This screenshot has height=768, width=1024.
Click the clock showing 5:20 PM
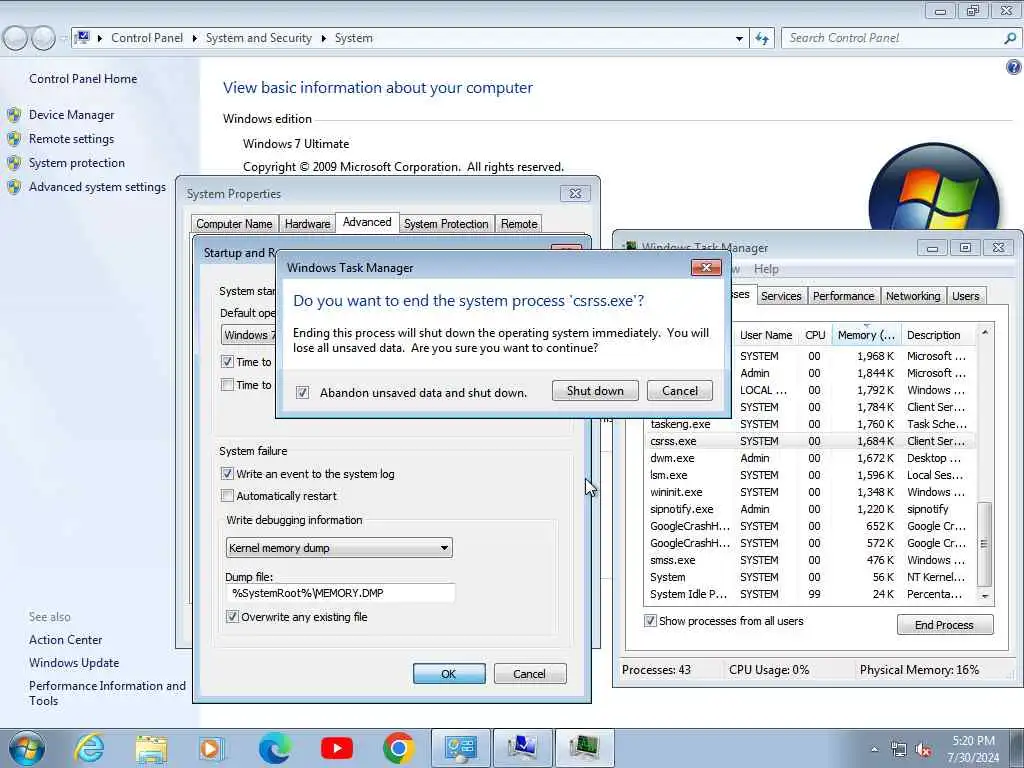point(973,741)
